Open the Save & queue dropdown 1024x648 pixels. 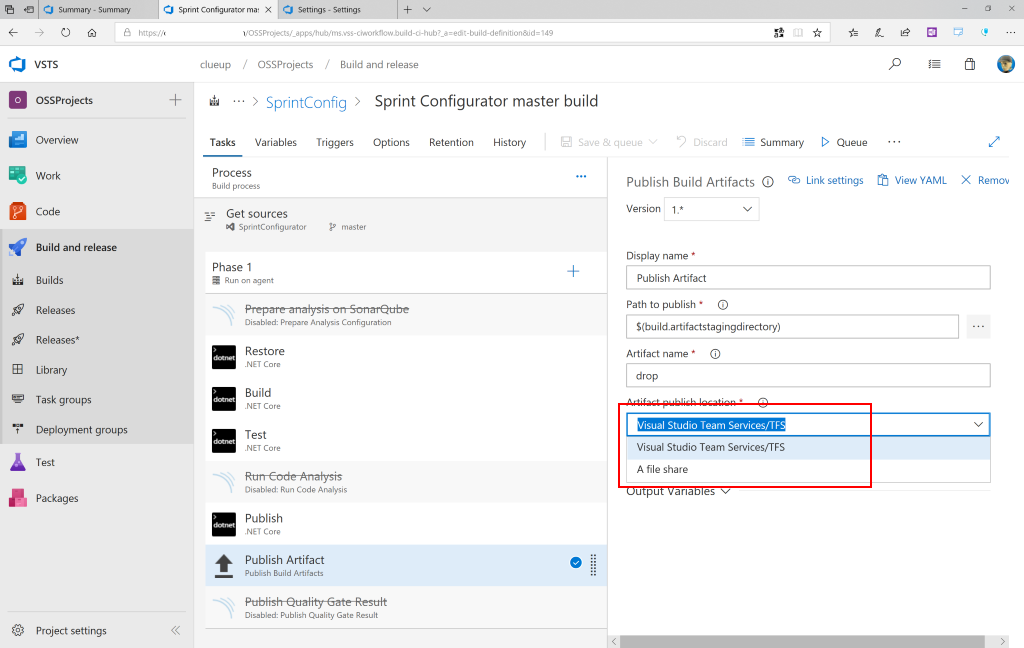tap(609, 142)
